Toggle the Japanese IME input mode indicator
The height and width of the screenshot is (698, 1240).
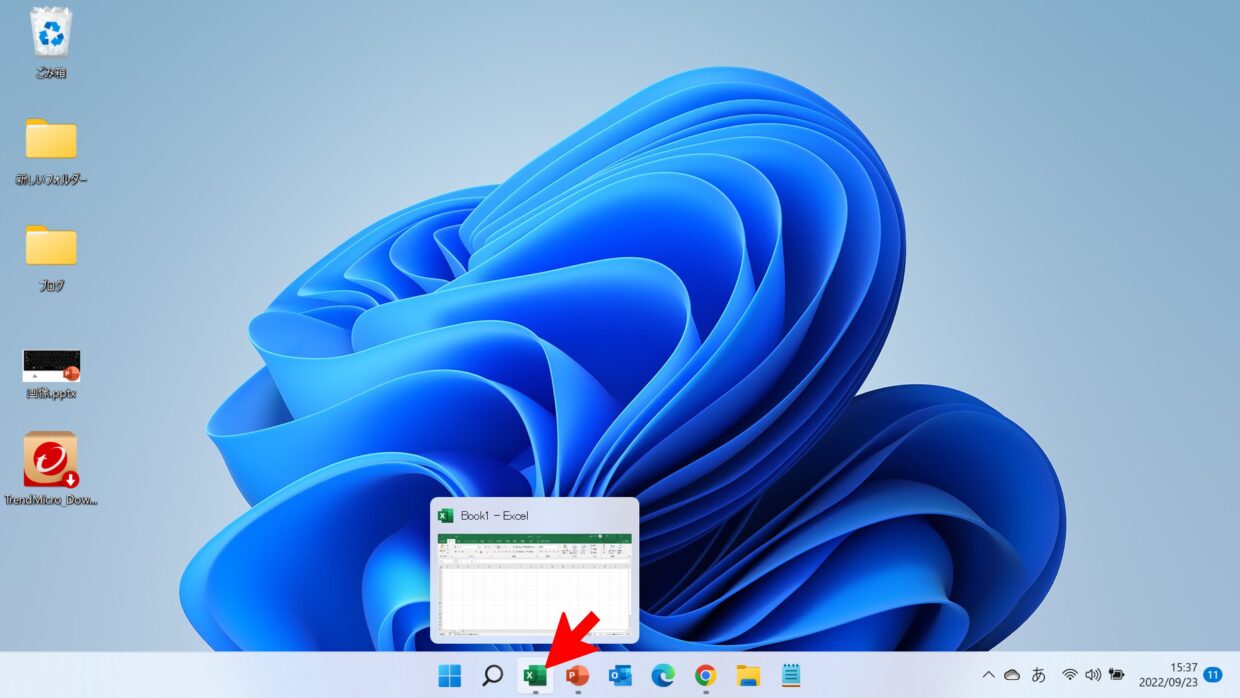(x=1039, y=675)
